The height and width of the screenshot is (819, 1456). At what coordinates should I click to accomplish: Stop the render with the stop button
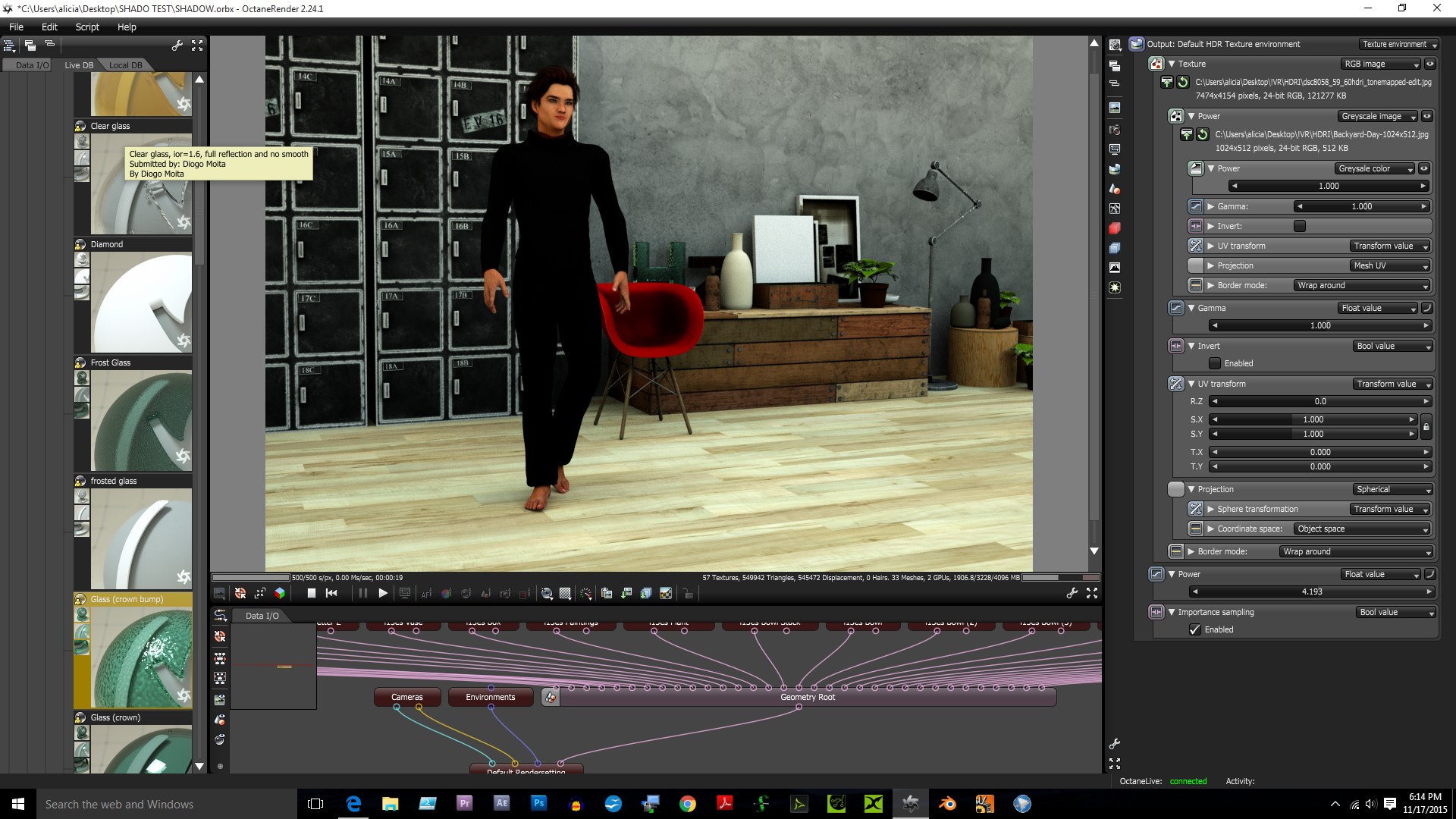311,593
